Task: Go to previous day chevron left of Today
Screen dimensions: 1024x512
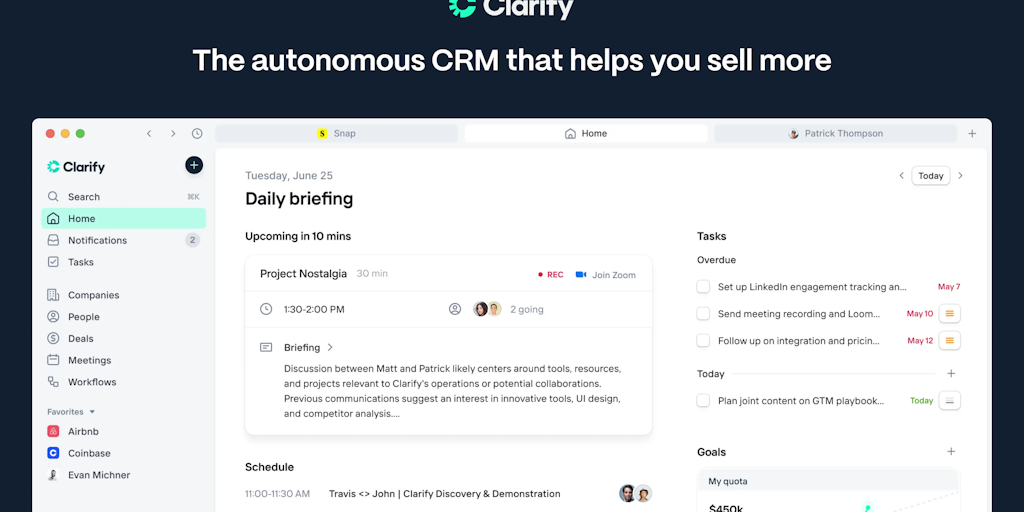Action: (x=901, y=176)
